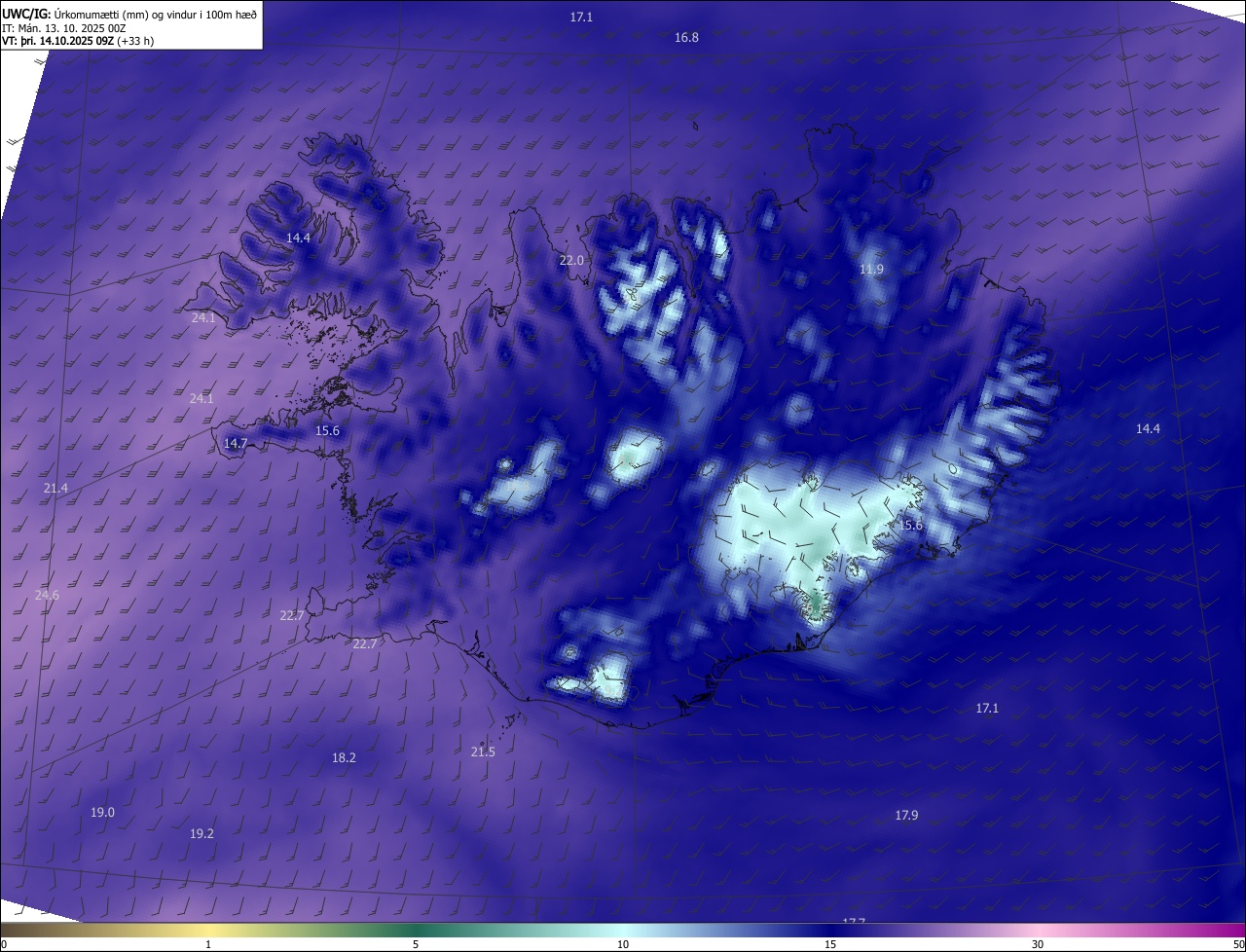
Task: Click the 14.4 value east of Iceland
Action: click(x=1148, y=428)
